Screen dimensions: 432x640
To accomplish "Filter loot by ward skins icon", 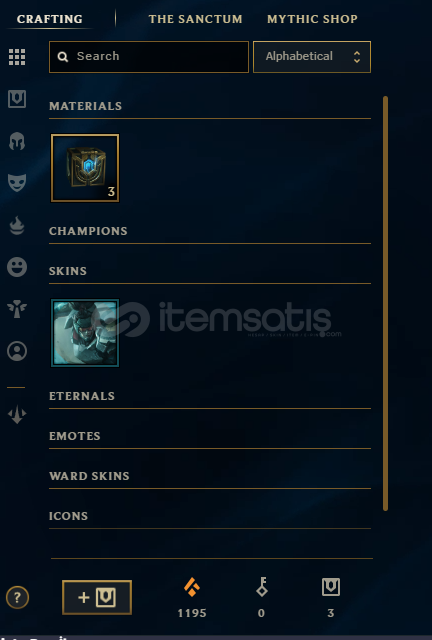I will pyautogui.click(x=17, y=309).
